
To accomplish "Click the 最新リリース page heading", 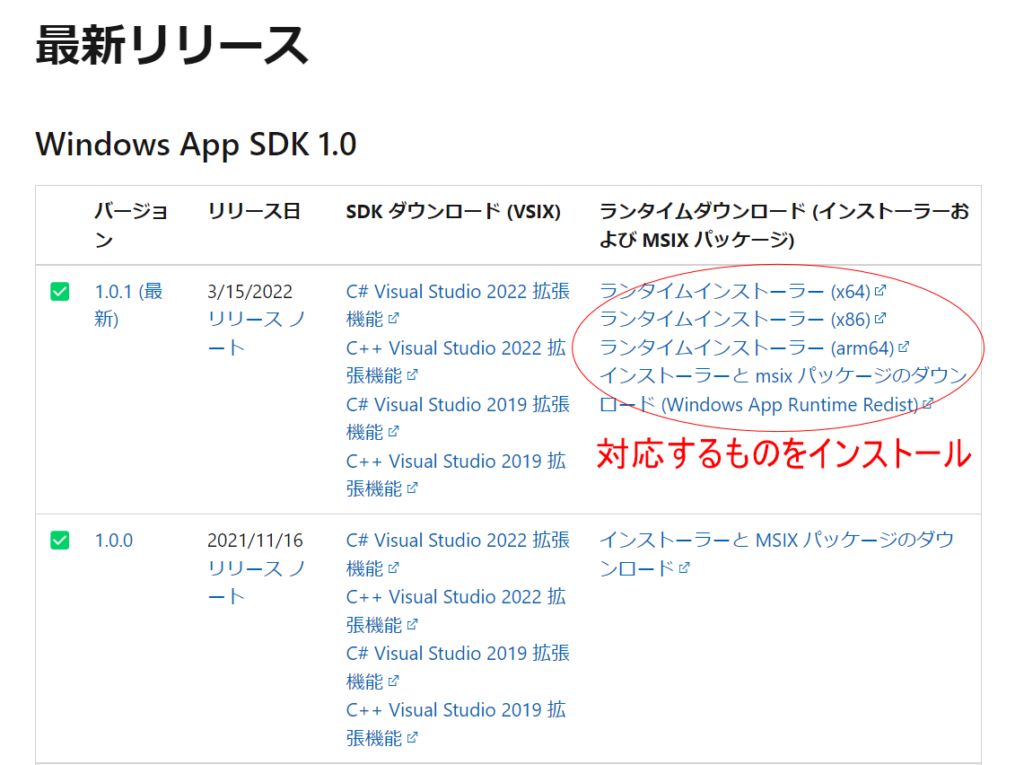I will 171,45.
